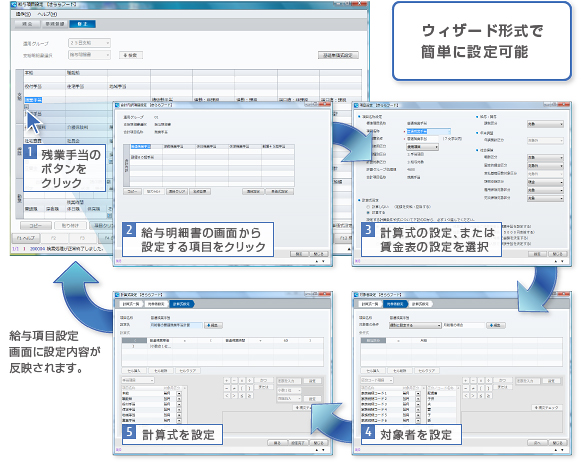Click greater-or-equal operator in 計算式設定 window

[x=250, y=396]
